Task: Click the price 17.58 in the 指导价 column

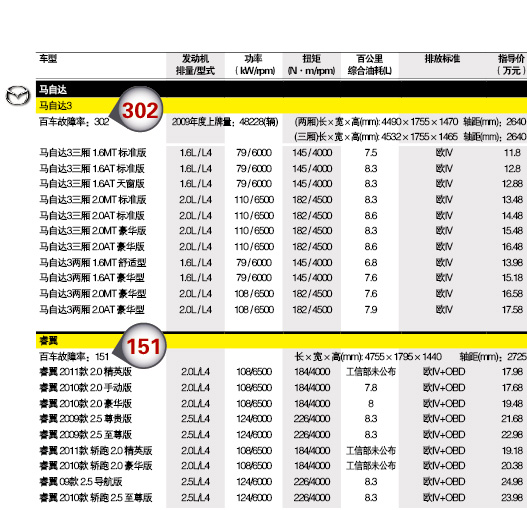Action: tap(512, 310)
